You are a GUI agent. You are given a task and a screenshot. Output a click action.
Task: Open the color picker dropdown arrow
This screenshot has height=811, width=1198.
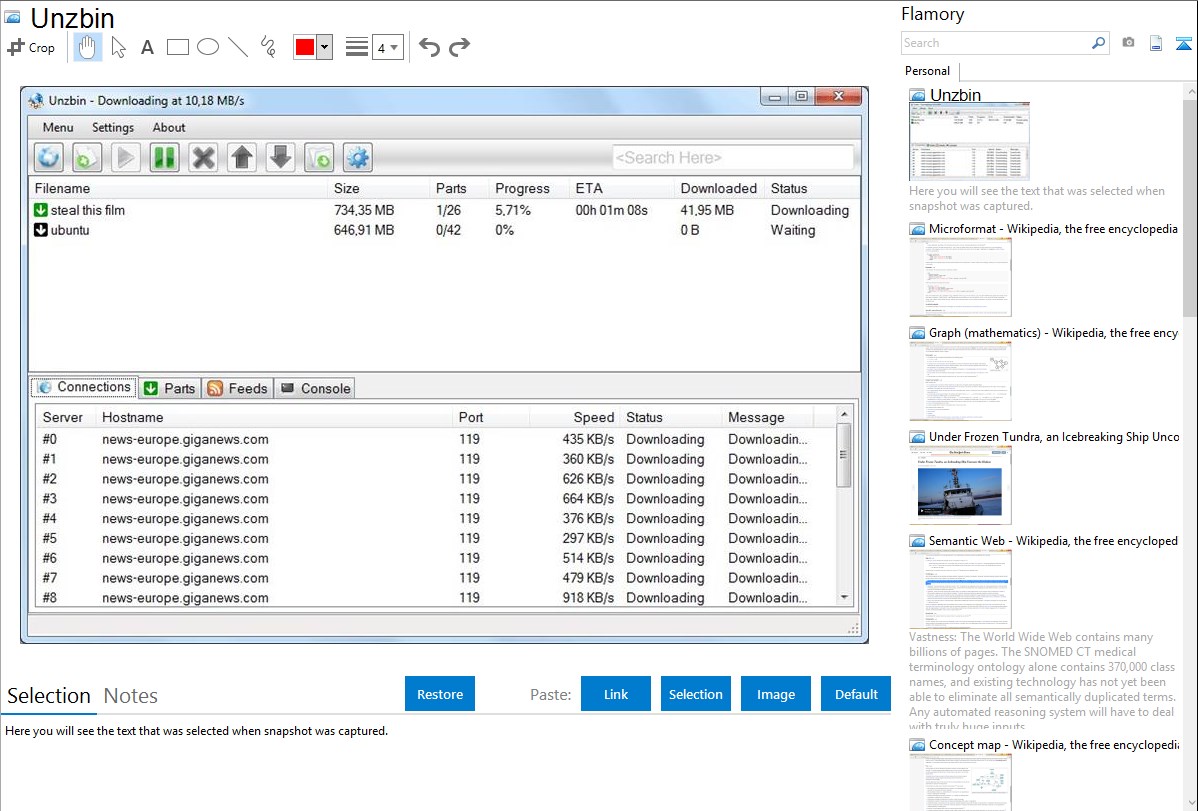(x=324, y=47)
